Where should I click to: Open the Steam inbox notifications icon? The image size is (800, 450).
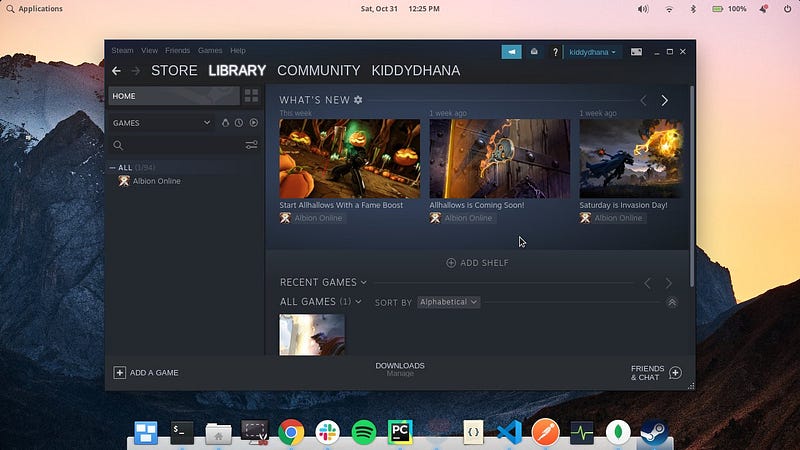[534, 52]
